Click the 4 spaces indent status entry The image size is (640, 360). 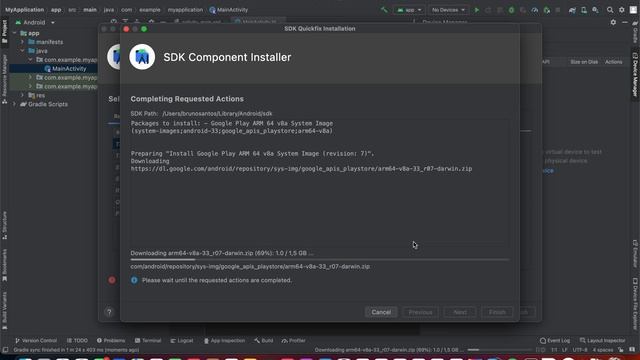(x=603, y=350)
